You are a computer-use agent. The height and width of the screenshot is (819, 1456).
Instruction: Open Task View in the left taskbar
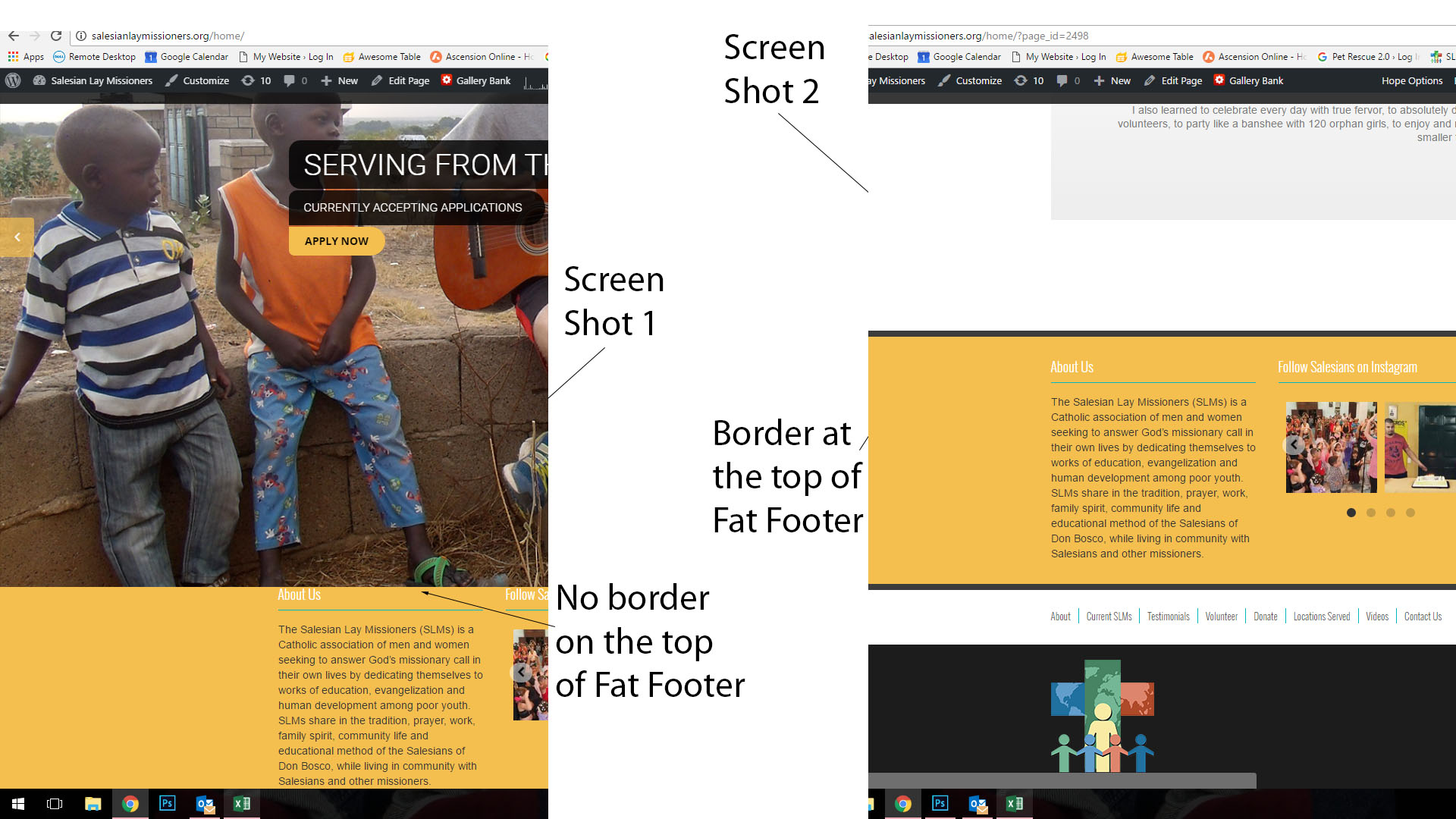[55, 804]
